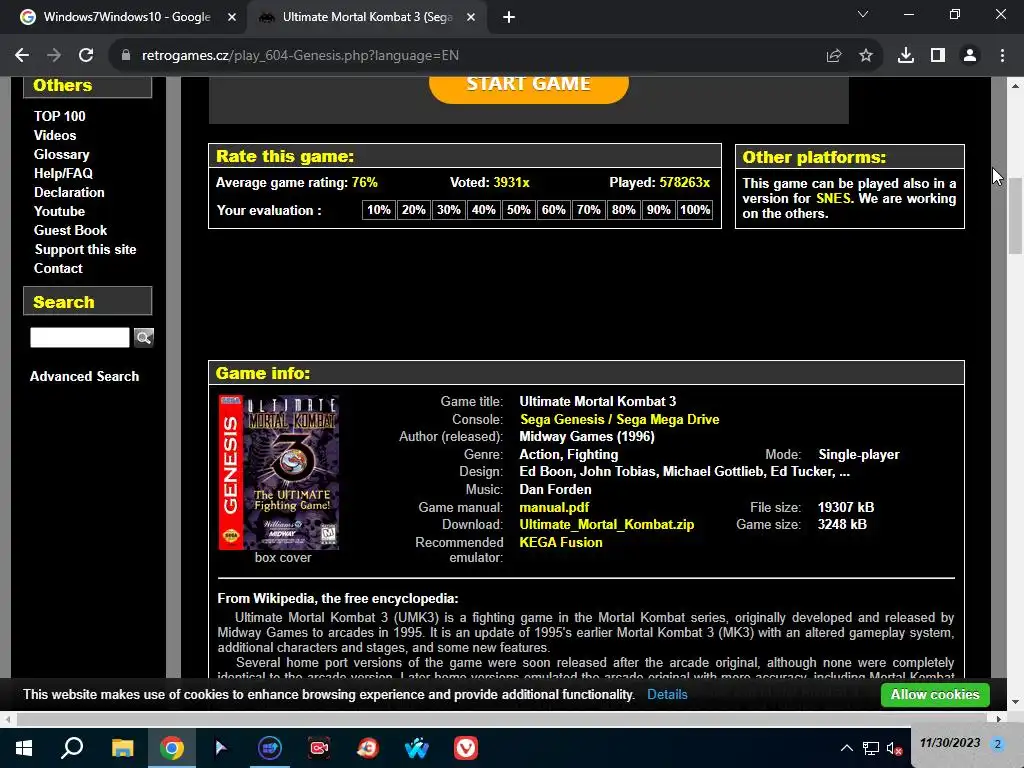Focus the sidebar search text box
Image resolution: width=1024 pixels, height=768 pixels.
(80, 337)
